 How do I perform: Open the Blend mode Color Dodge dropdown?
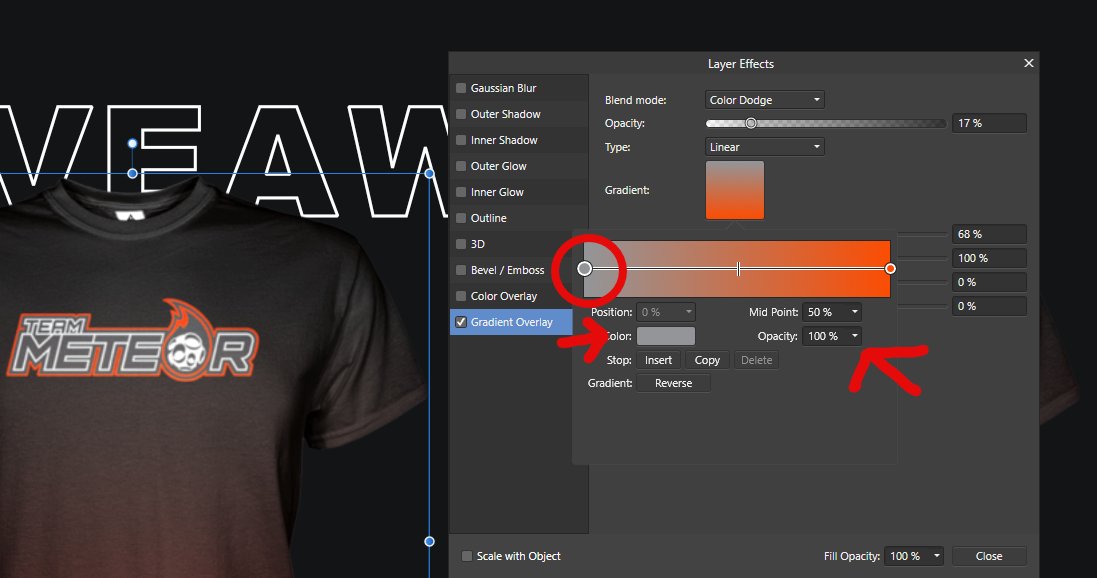764,100
